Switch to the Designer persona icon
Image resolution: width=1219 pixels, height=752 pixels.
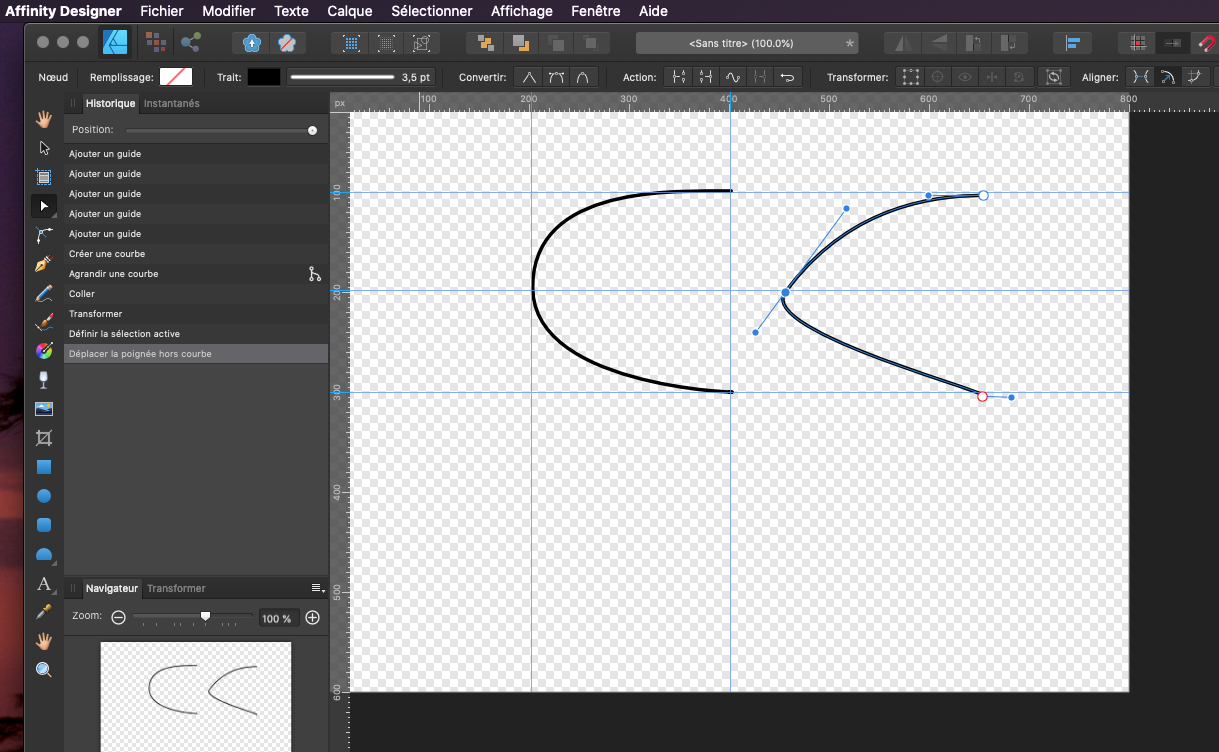click(x=115, y=43)
